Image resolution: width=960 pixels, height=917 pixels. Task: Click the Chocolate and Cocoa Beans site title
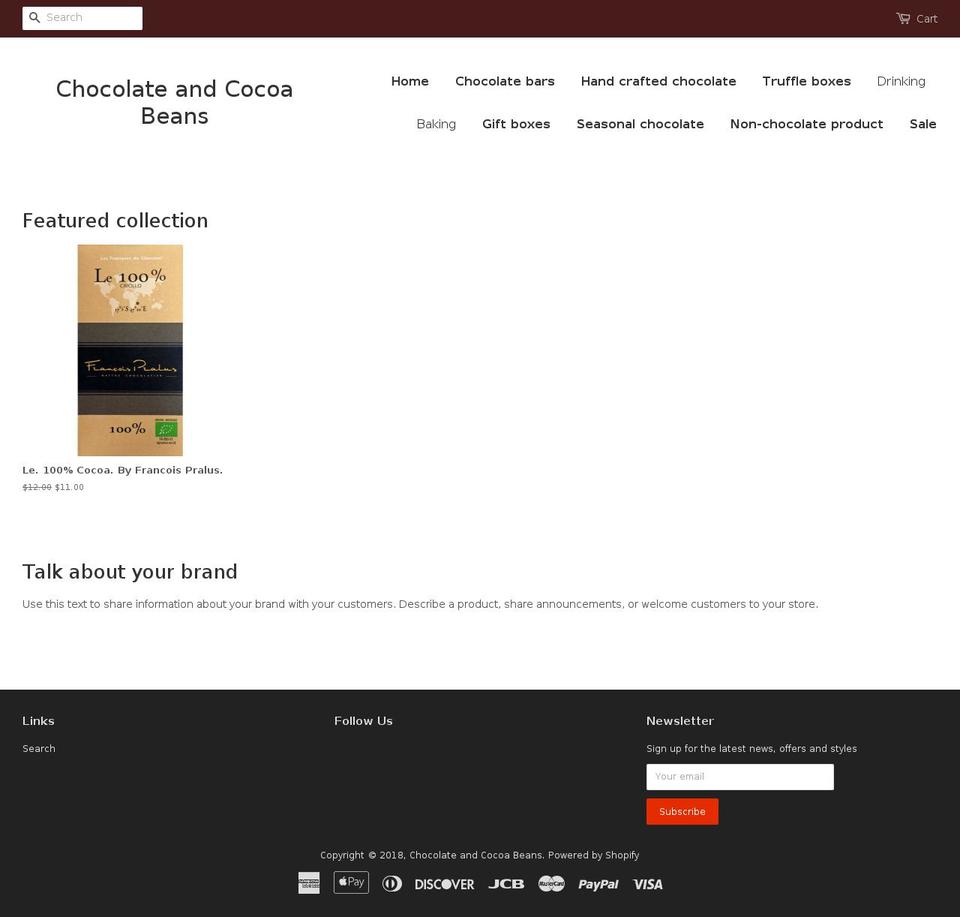174,102
